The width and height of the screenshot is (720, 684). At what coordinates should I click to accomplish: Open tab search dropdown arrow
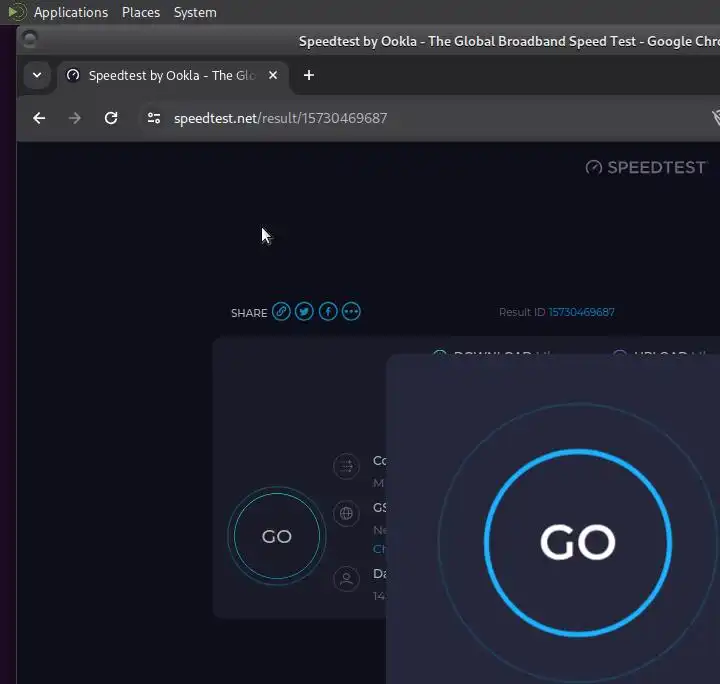pyautogui.click(x=37, y=75)
